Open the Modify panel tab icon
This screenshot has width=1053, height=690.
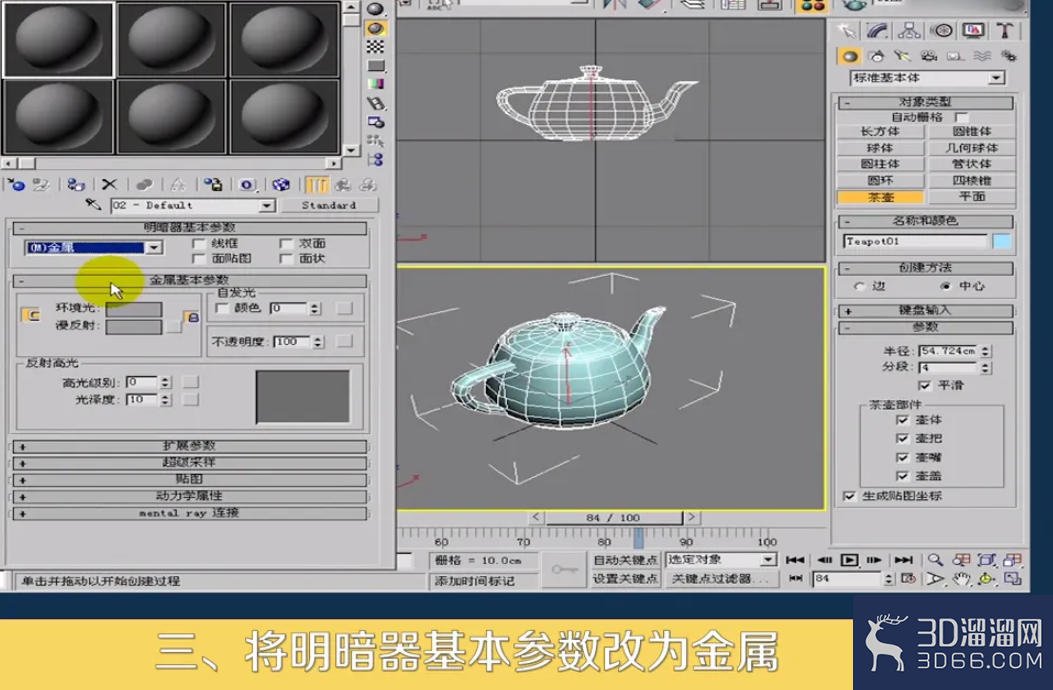[877, 30]
